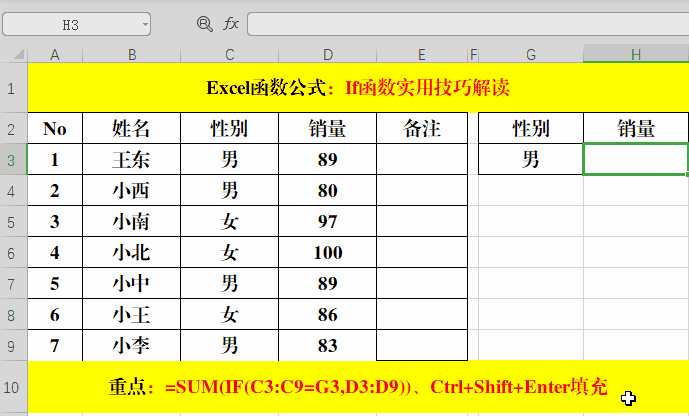Click the active empty cell H3
Screen dimensions: 689x416
(636, 159)
